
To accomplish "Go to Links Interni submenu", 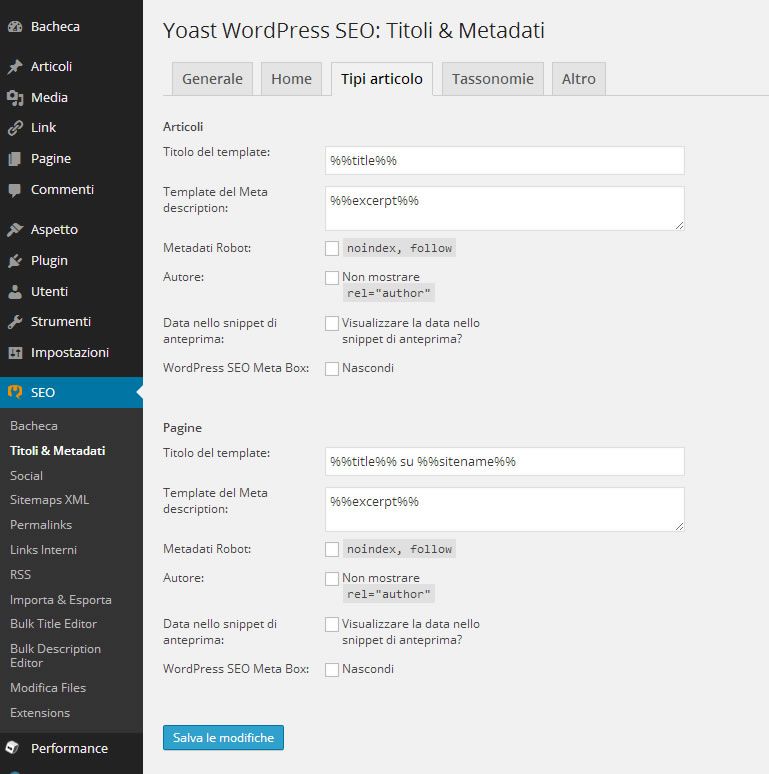I will [x=43, y=550].
